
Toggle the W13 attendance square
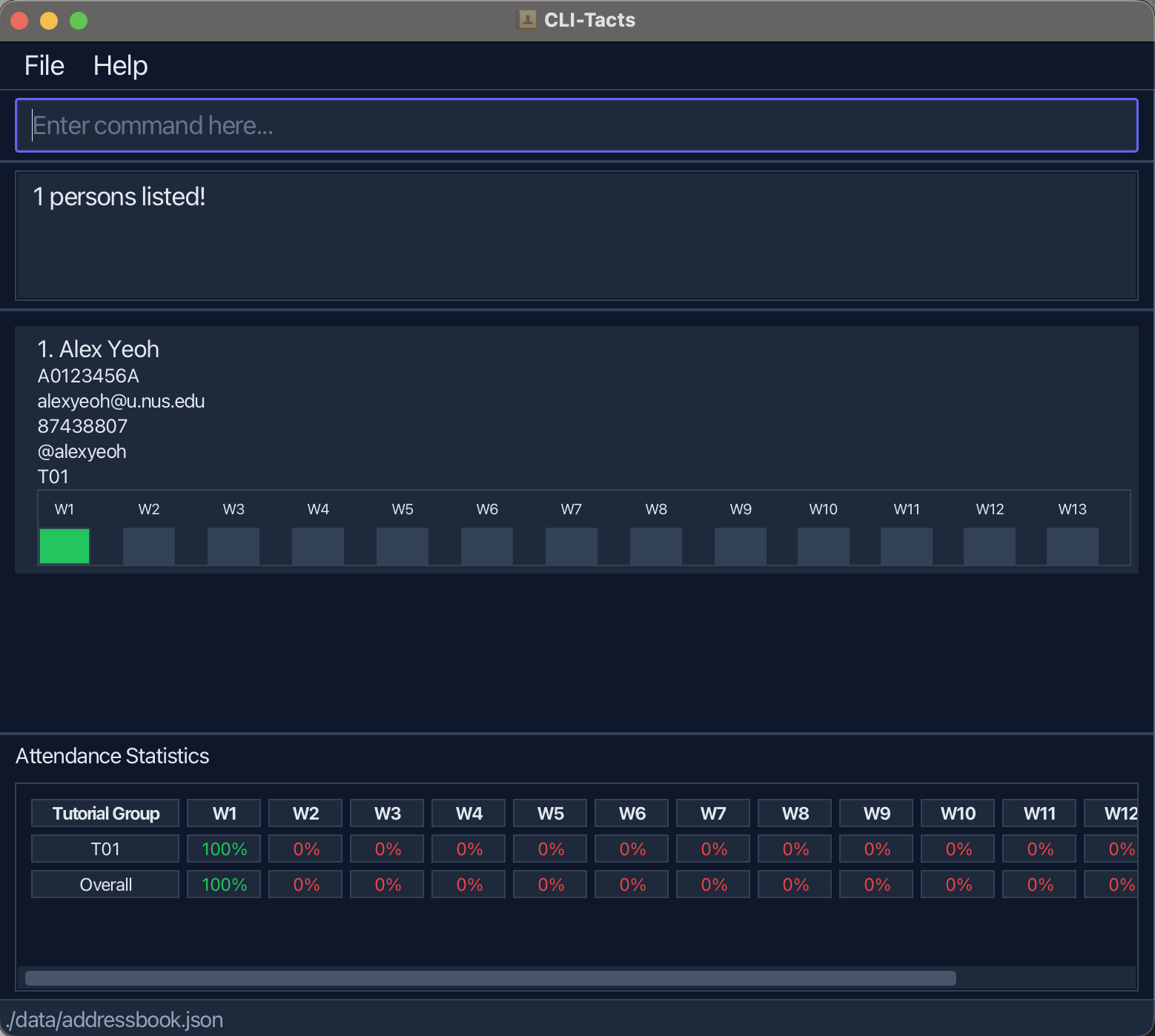pyautogui.click(x=1072, y=546)
